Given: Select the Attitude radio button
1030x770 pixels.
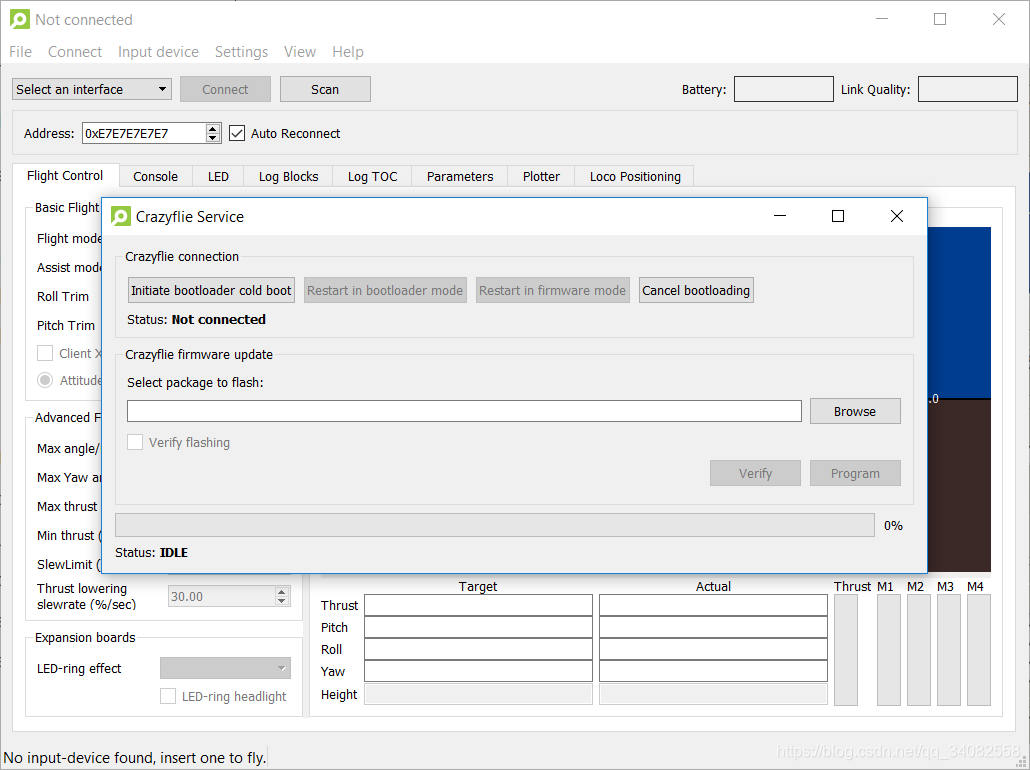Looking at the screenshot, I should (x=45, y=380).
